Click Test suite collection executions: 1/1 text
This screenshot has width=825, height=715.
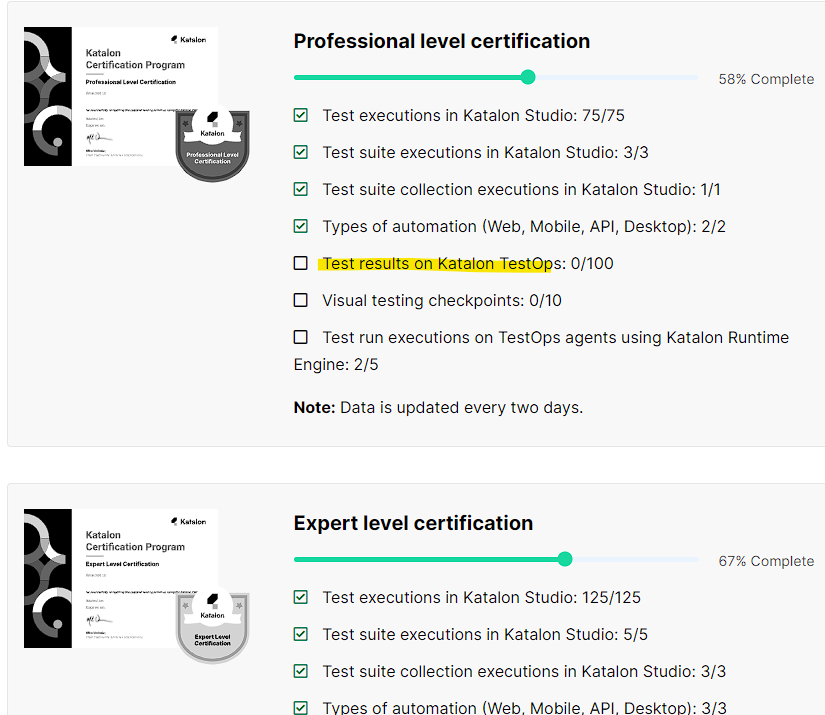(x=521, y=189)
